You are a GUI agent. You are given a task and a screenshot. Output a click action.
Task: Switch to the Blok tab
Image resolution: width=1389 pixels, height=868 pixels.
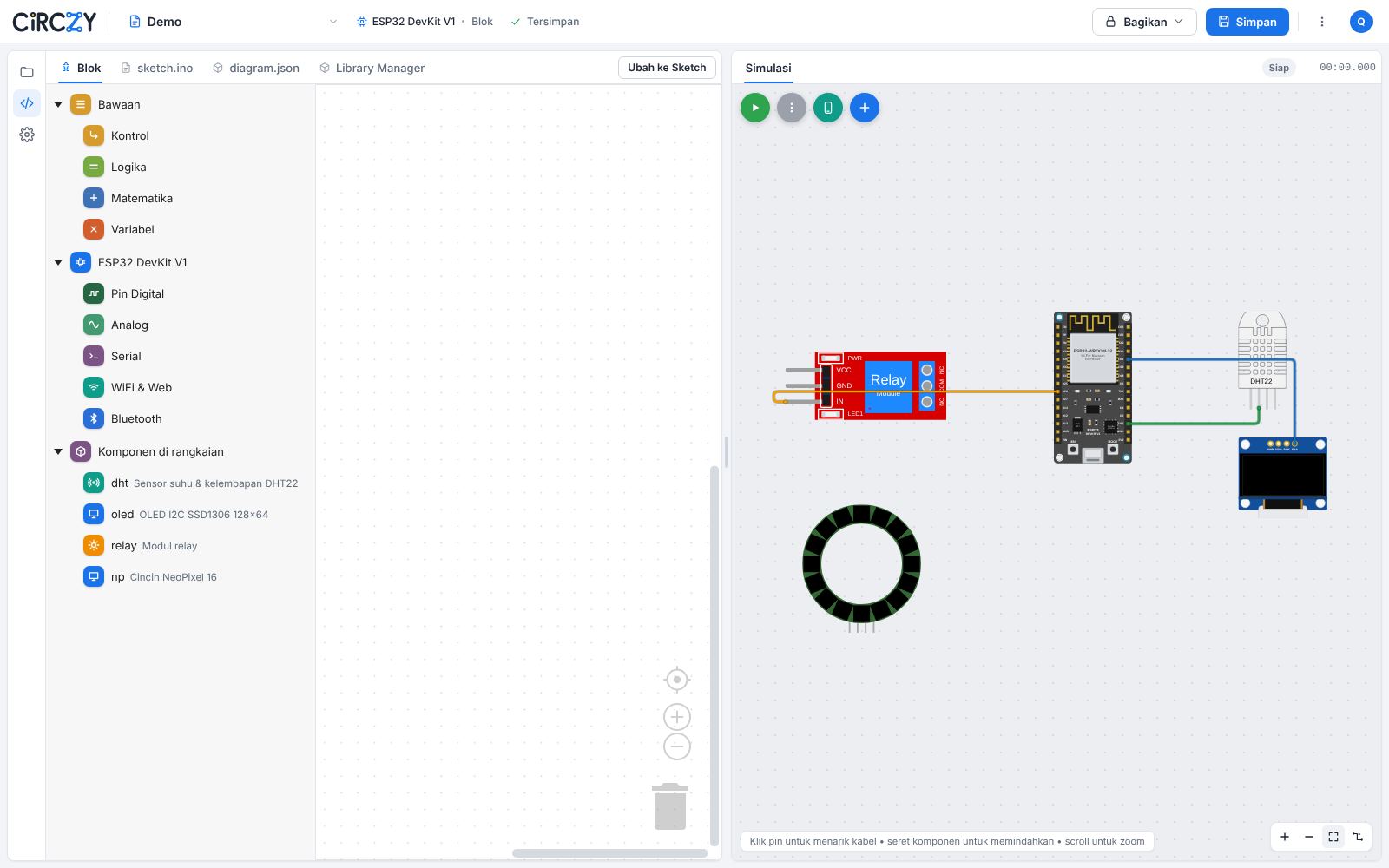coord(81,68)
